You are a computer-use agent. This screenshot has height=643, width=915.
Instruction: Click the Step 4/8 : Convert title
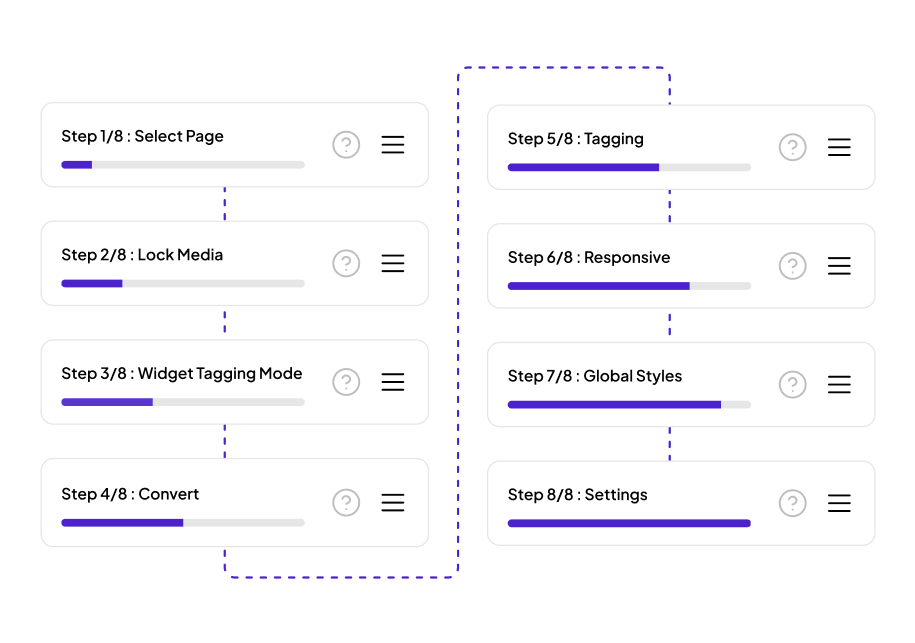(x=130, y=494)
